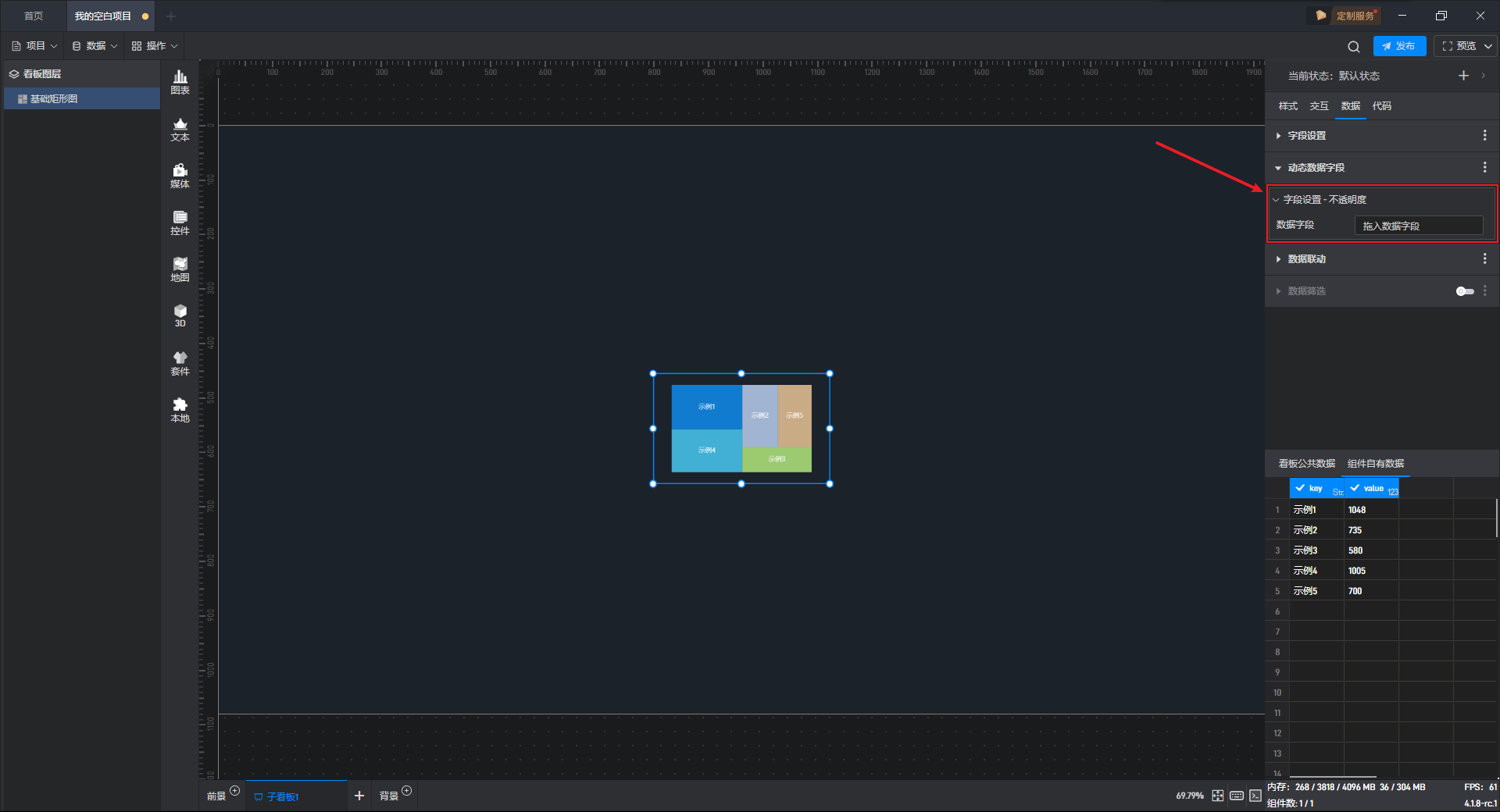Expand the 字段设置 section
1500x812 pixels.
(x=1306, y=136)
